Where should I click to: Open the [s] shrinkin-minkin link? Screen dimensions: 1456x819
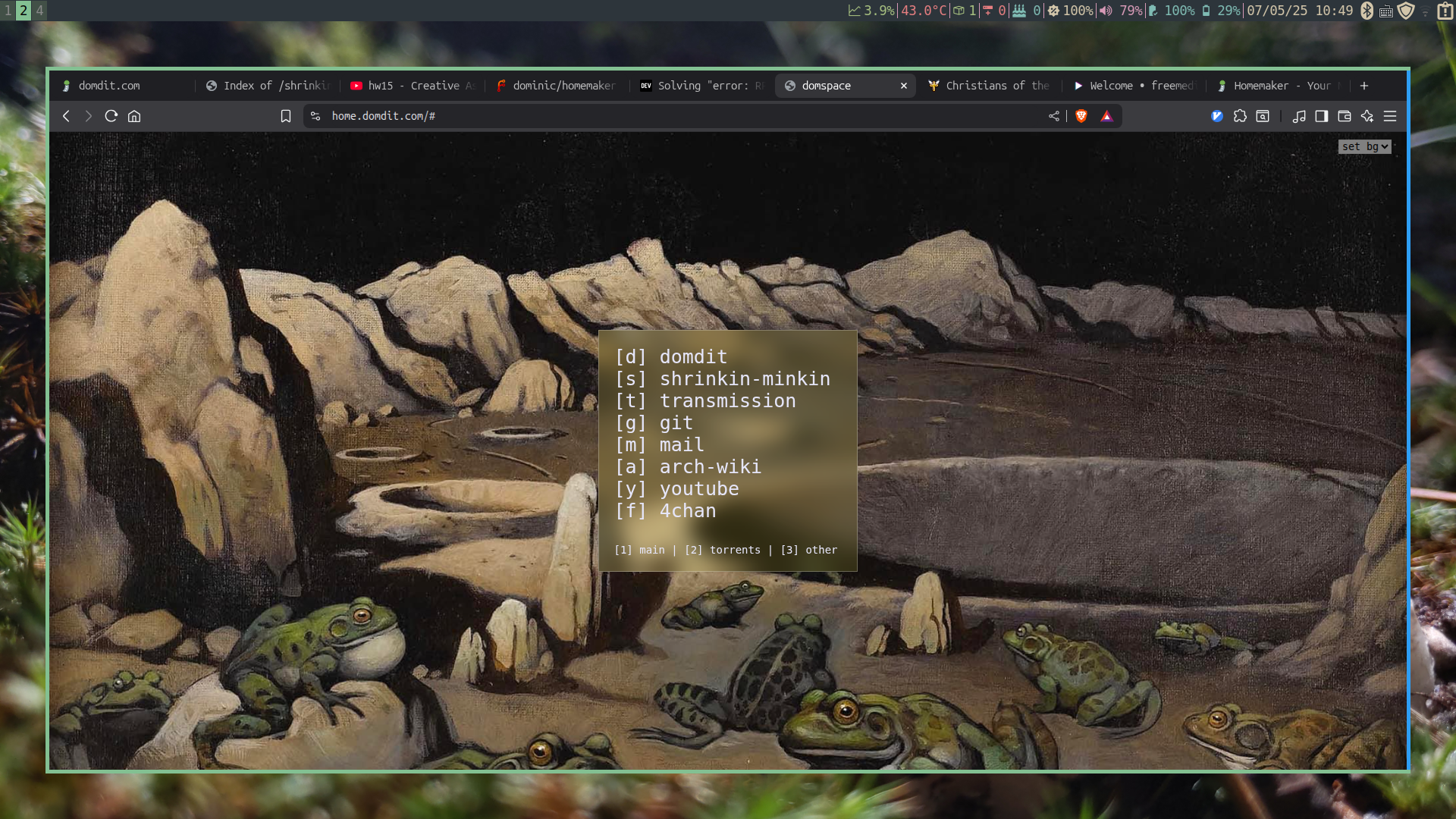point(723,378)
